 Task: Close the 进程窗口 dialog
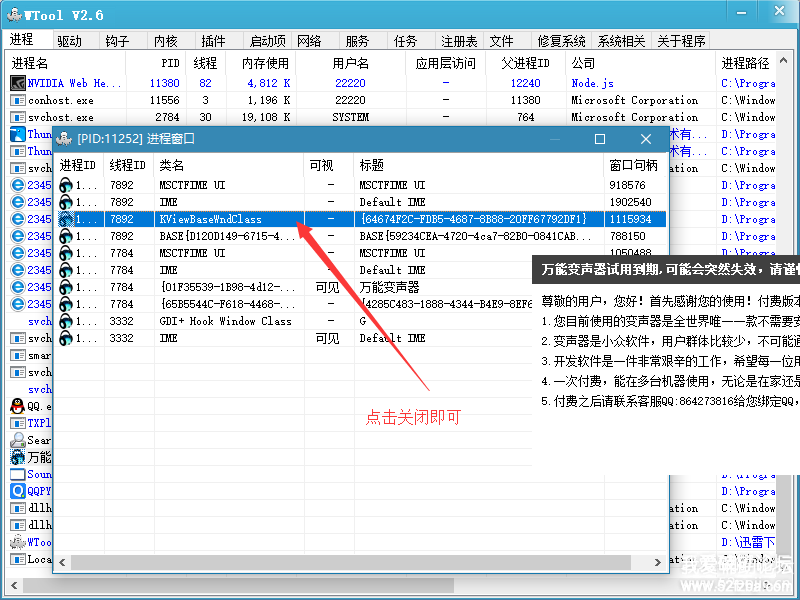(646, 139)
